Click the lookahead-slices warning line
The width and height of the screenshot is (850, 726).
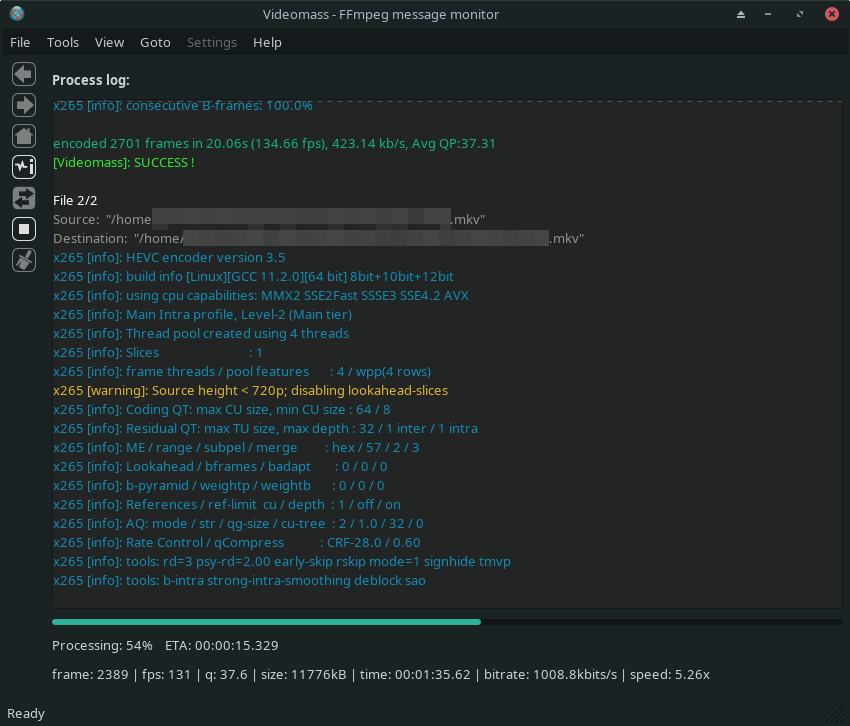click(x=250, y=390)
